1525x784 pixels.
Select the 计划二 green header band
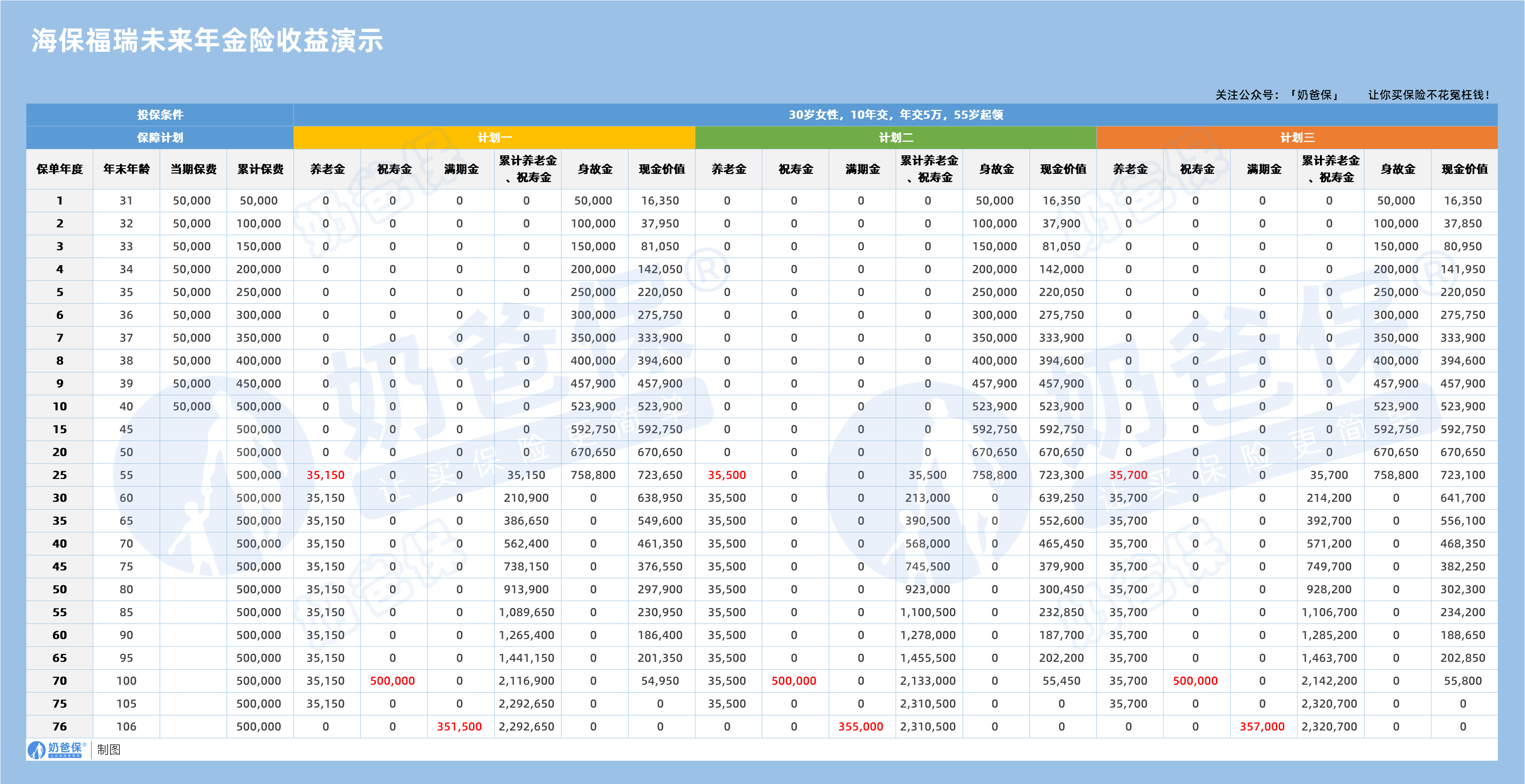point(896,138)
